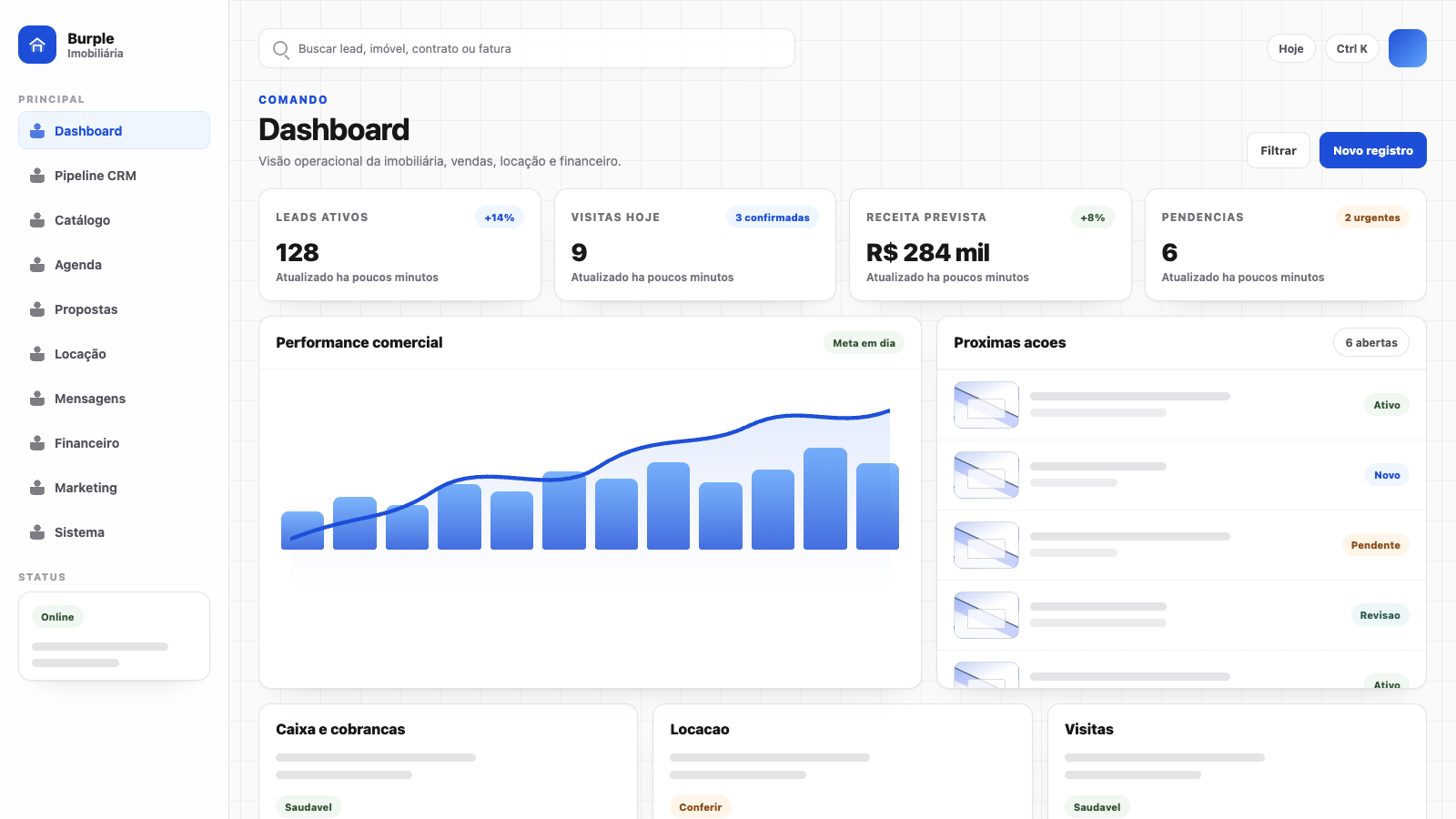Open thumbnail of the Pendente action row

[x=986, y=545]
